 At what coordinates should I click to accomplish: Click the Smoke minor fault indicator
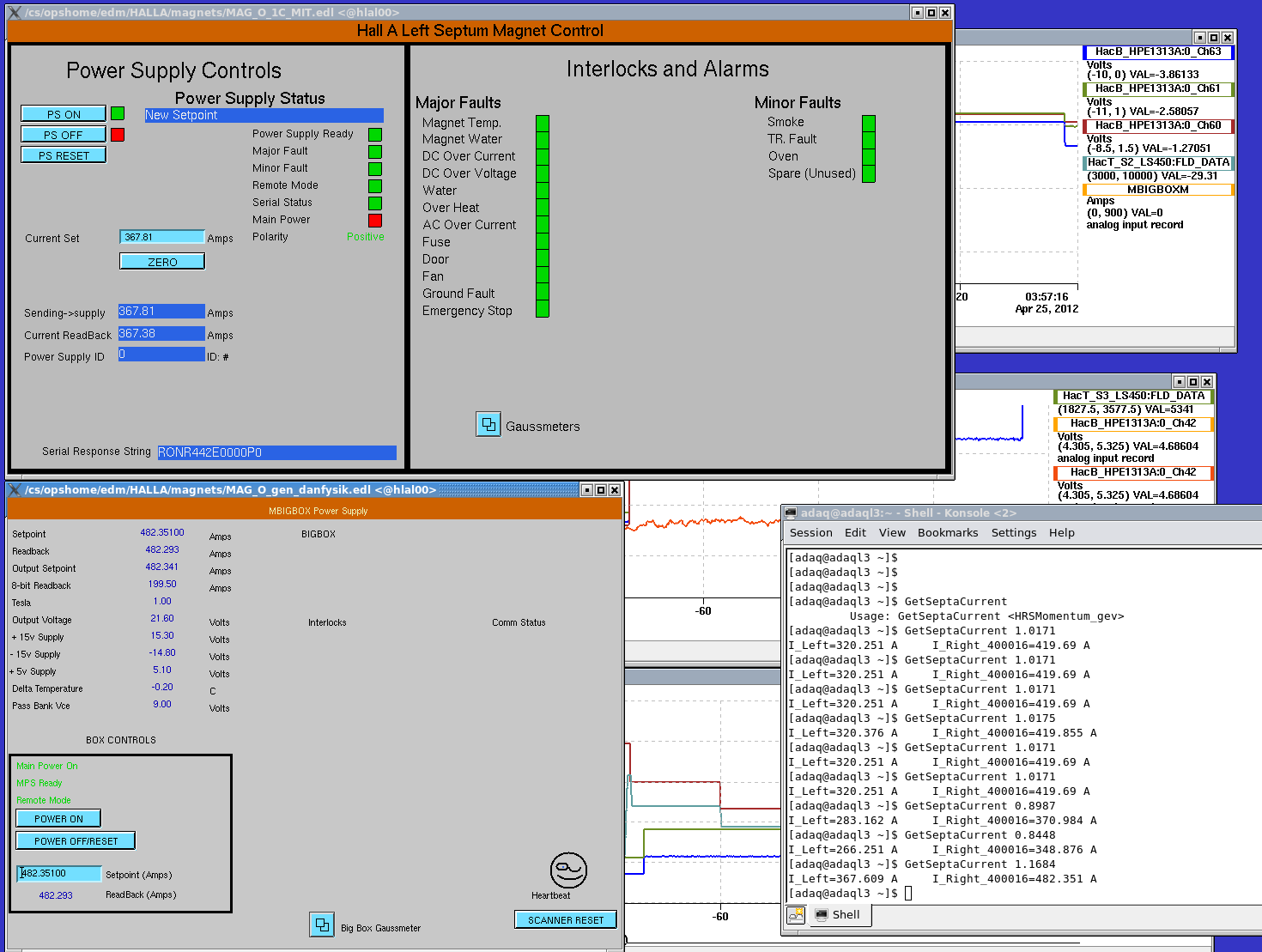point(869,123)
